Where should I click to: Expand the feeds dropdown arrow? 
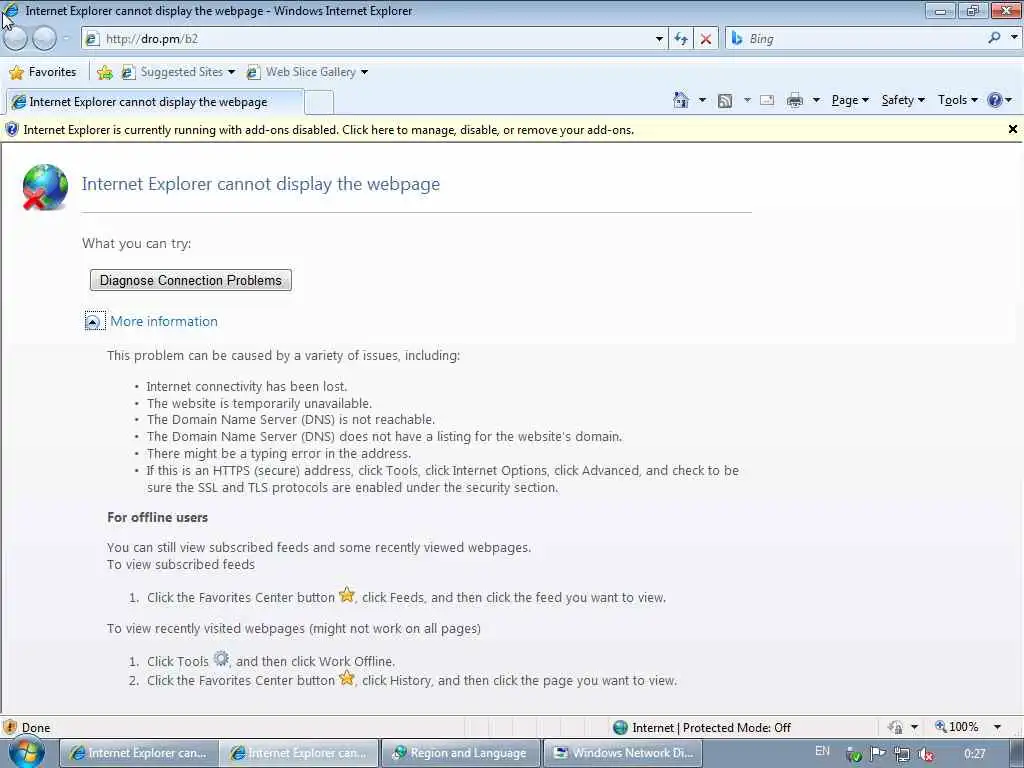click(746, 100)
